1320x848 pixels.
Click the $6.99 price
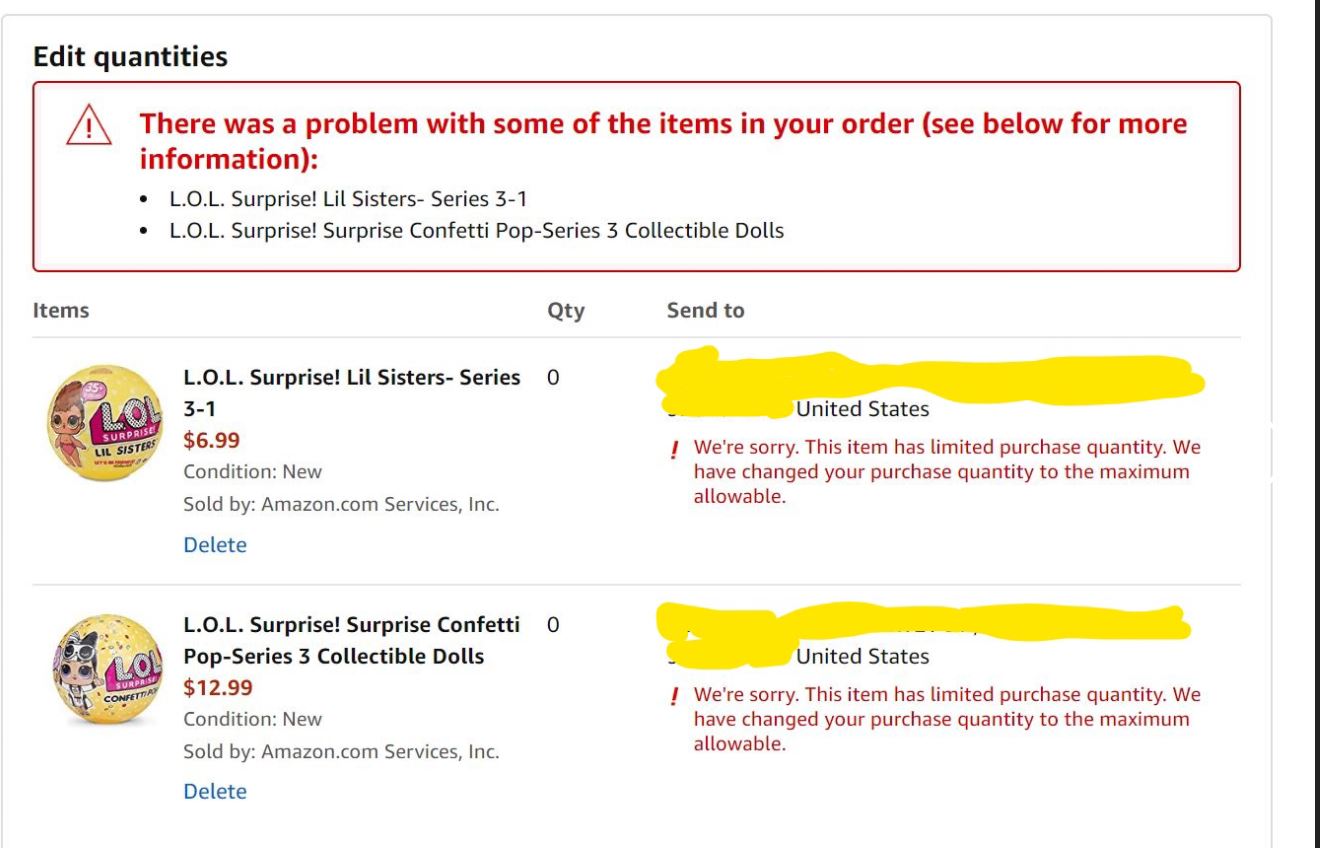click(x=211, y=440)
